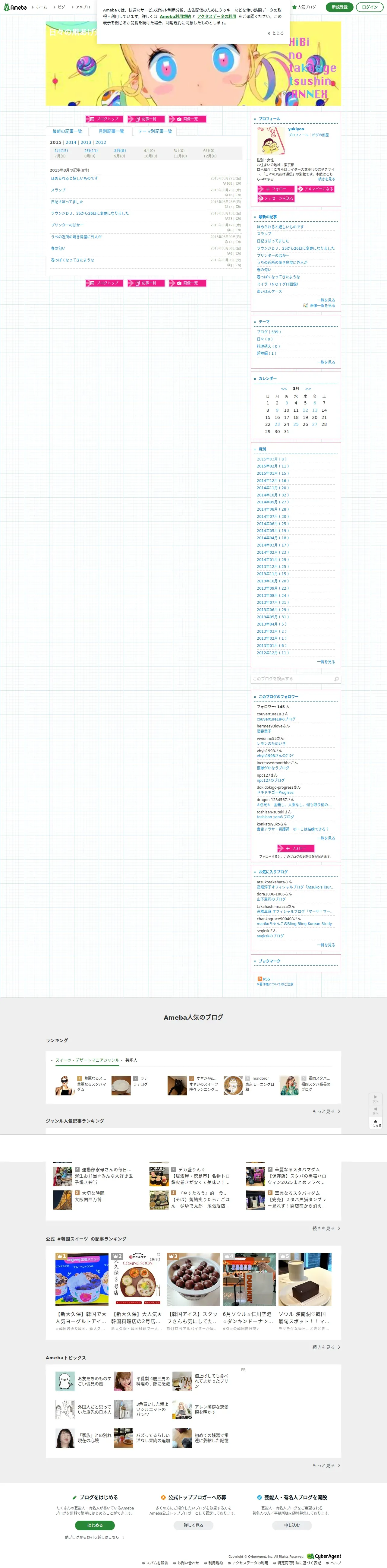Open the 人気ブログ star link
Screen dimensions: 387x1568
[304, 7]
